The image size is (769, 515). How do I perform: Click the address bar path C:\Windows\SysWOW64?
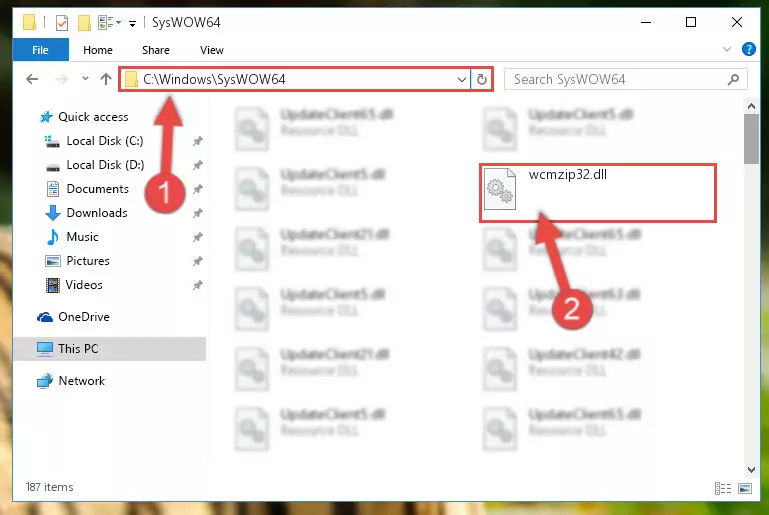214,79
